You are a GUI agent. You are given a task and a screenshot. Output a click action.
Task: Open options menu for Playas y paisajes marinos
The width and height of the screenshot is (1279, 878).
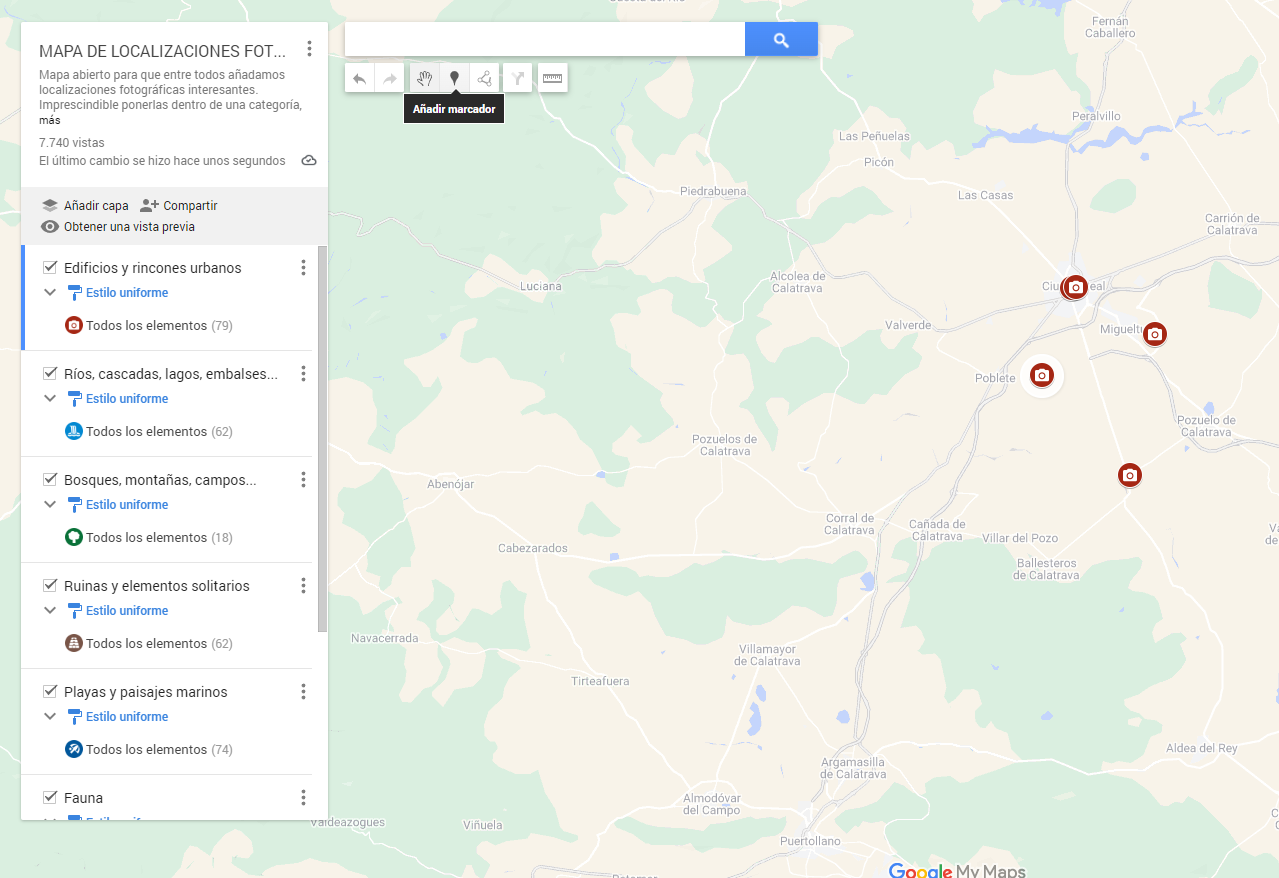coord(303,692)
